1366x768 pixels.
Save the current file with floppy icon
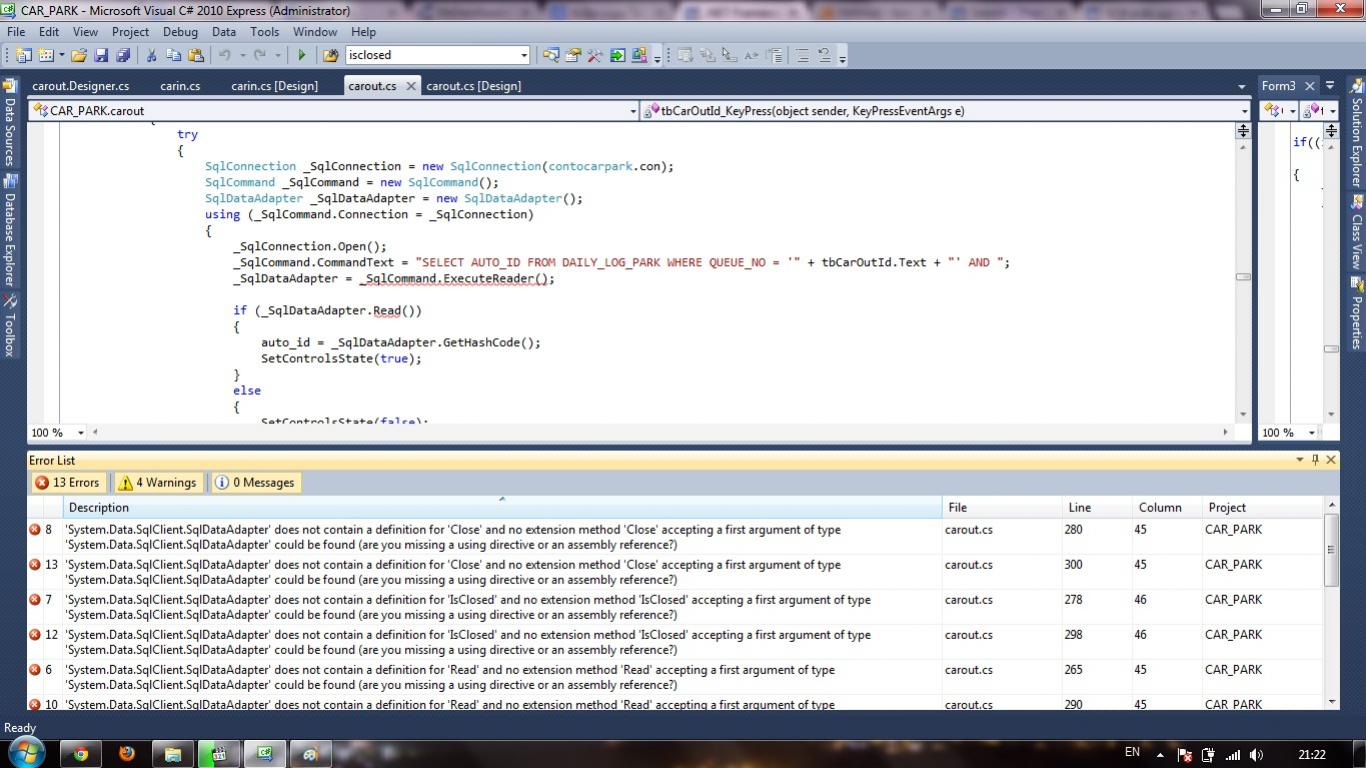(101, 55)
